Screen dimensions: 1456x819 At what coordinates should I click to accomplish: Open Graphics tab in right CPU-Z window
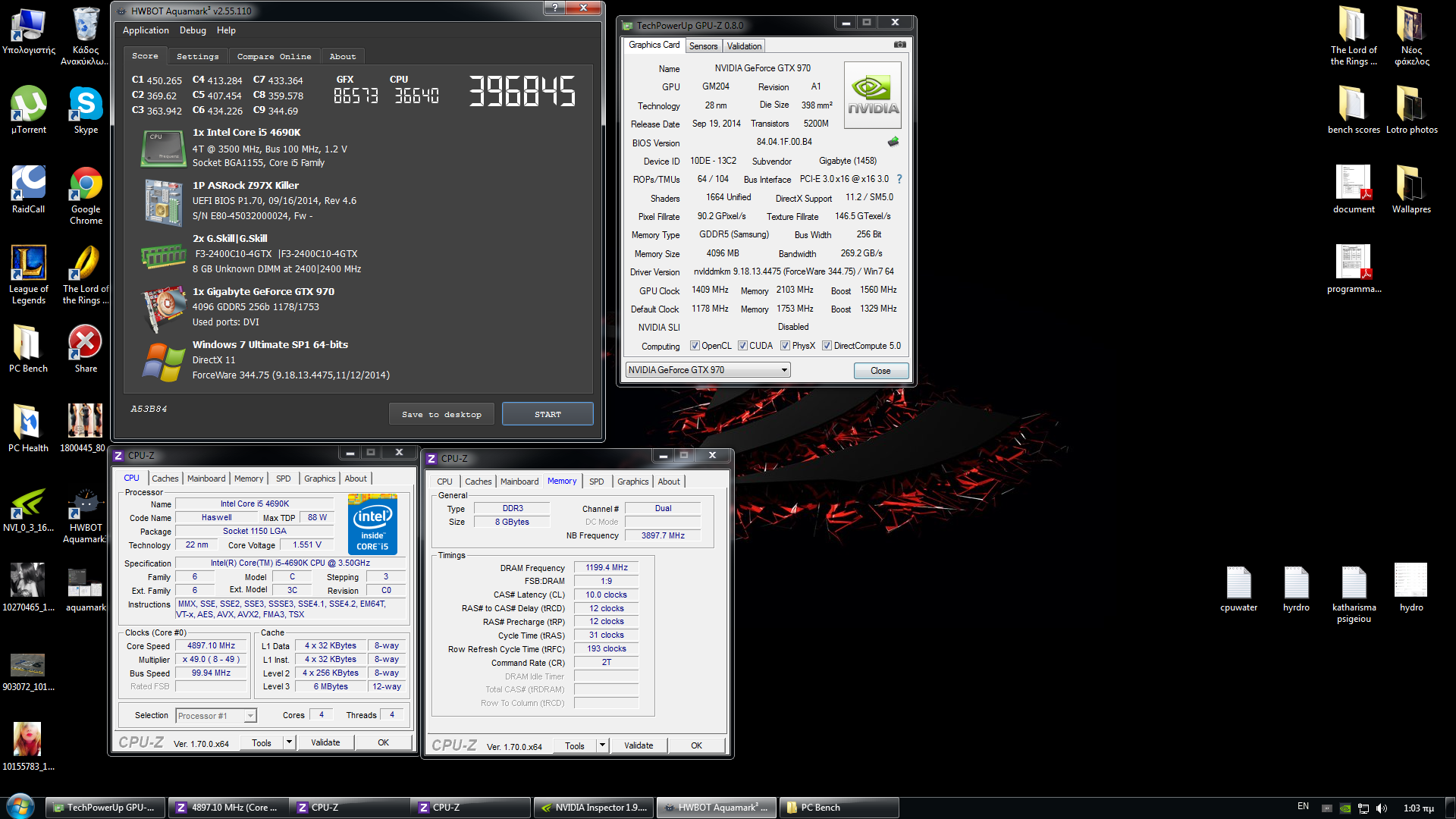click(632, 482)
